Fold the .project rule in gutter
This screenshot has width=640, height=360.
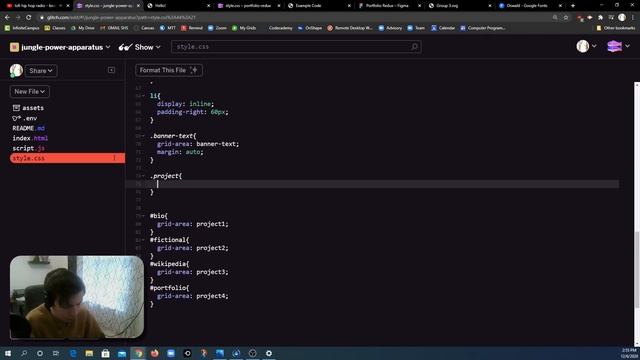tap(143, 176)
